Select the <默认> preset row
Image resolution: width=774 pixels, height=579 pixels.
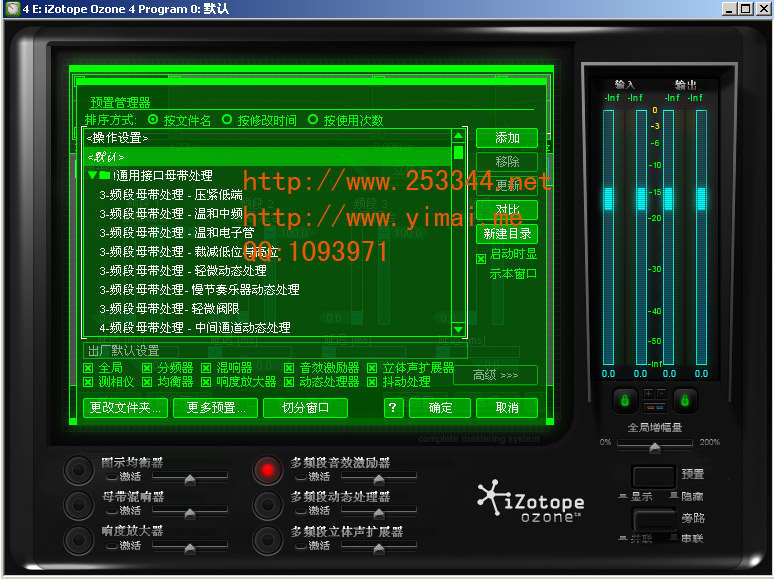point(267,157)
